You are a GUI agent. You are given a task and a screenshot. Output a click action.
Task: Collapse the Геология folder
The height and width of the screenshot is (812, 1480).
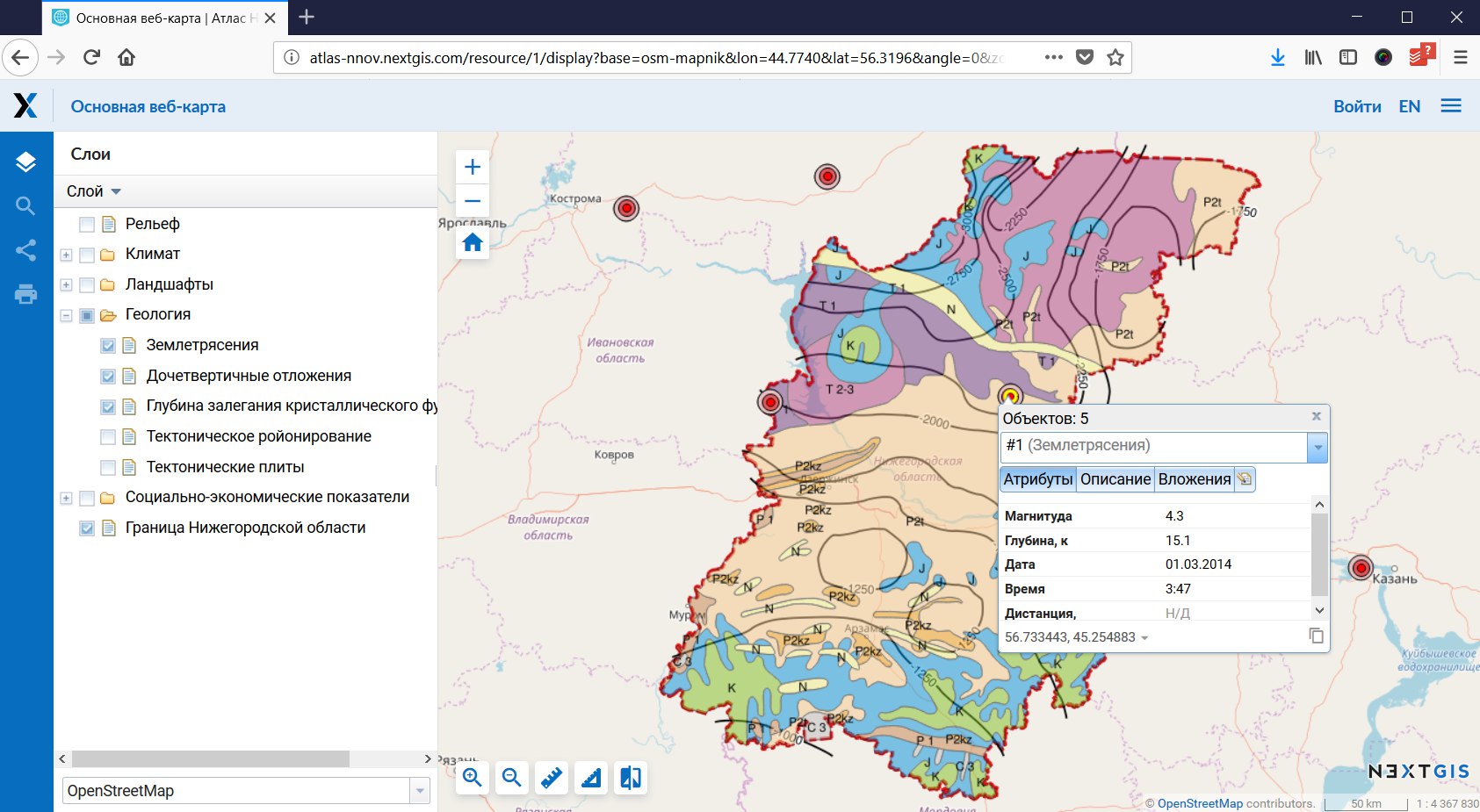(x=66, y=315)
